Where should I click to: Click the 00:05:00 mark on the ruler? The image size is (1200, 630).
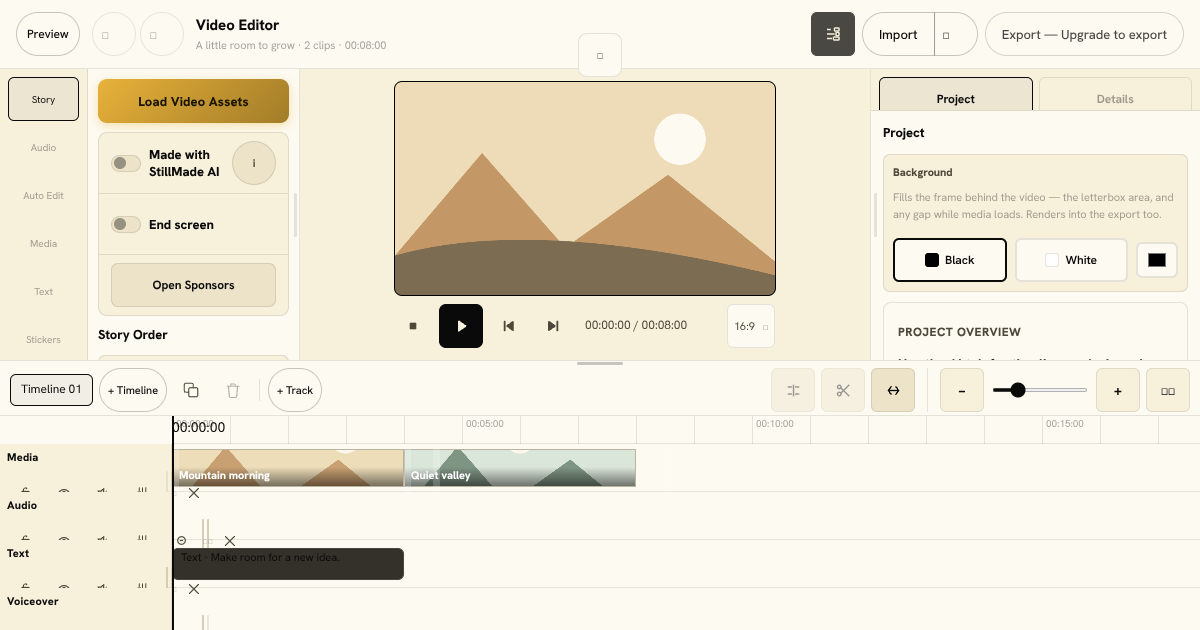pyautogui.click(x=484, y=424)
